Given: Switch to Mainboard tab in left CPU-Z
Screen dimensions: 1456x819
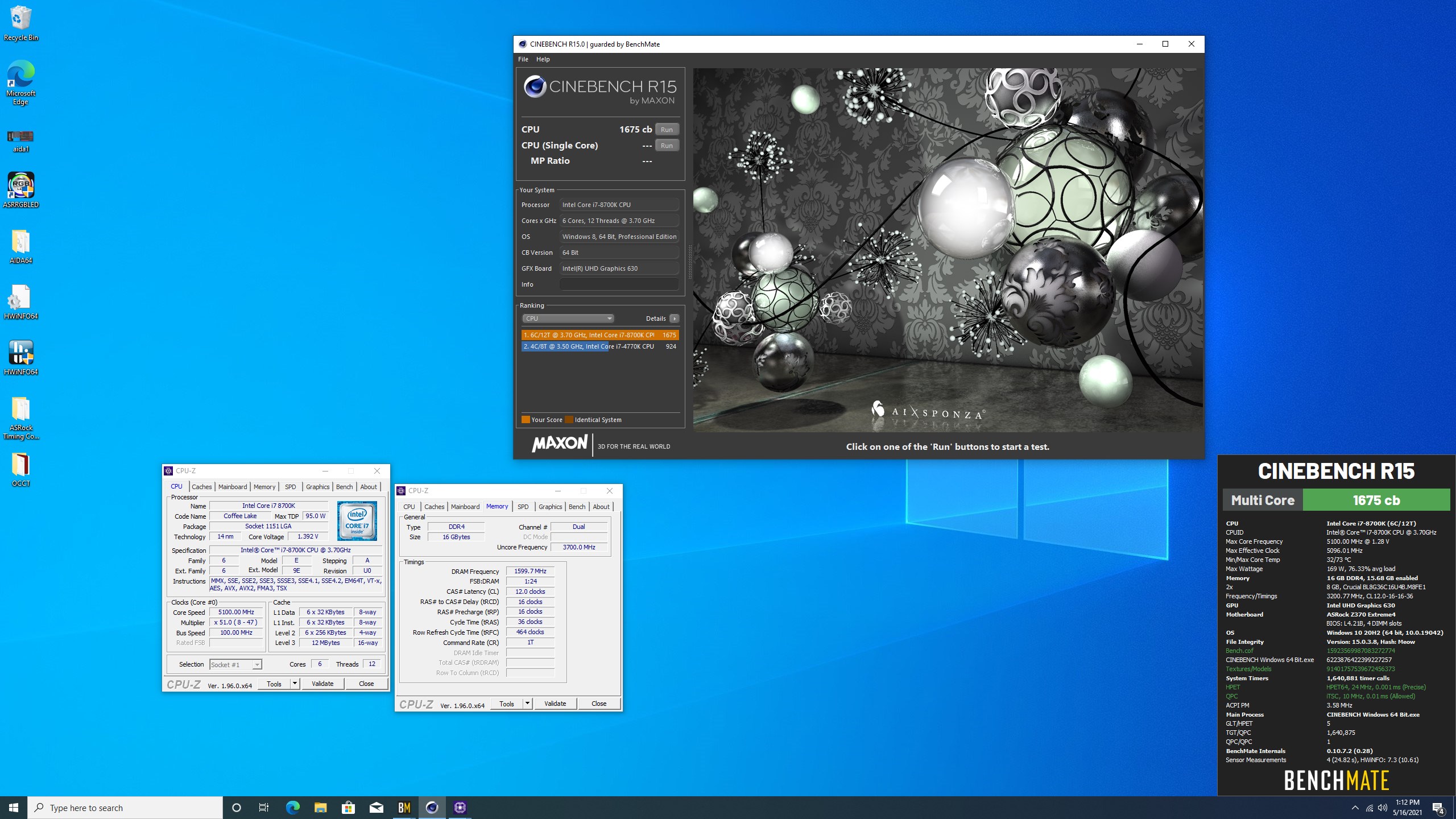Looking at the screenshot, I should [x=233, y=487].
